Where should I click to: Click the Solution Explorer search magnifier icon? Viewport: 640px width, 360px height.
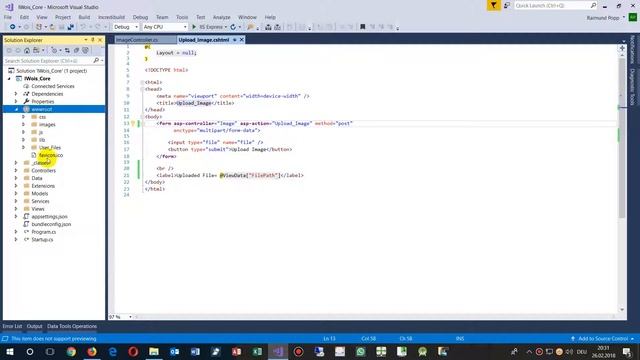coord(96,60)
